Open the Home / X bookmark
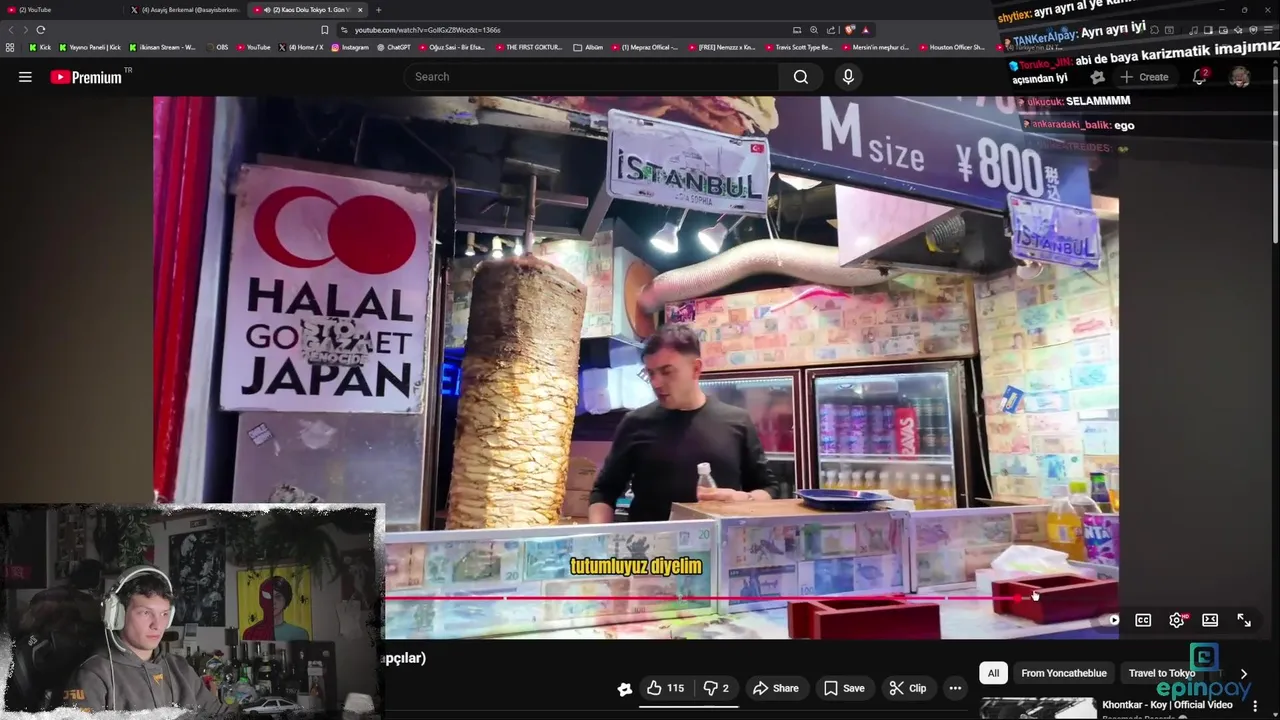1280x720 pixels. (x=301, y=47)
